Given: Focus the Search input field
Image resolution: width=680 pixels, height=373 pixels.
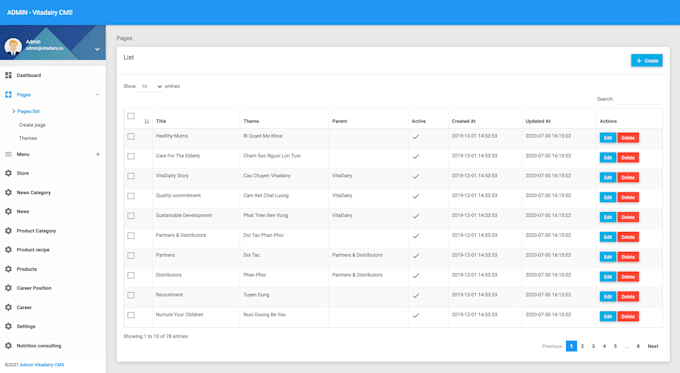Looking at the screenshot, I should [639, 99].
